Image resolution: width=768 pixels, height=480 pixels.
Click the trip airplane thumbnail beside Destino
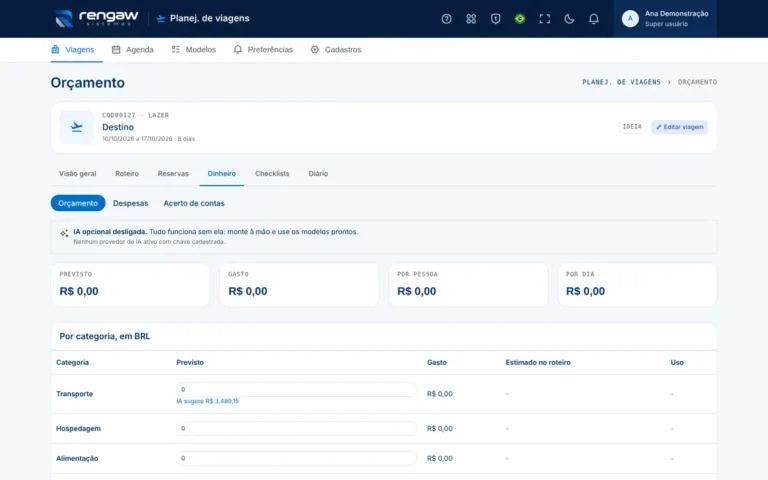click(x=76, y=127)
